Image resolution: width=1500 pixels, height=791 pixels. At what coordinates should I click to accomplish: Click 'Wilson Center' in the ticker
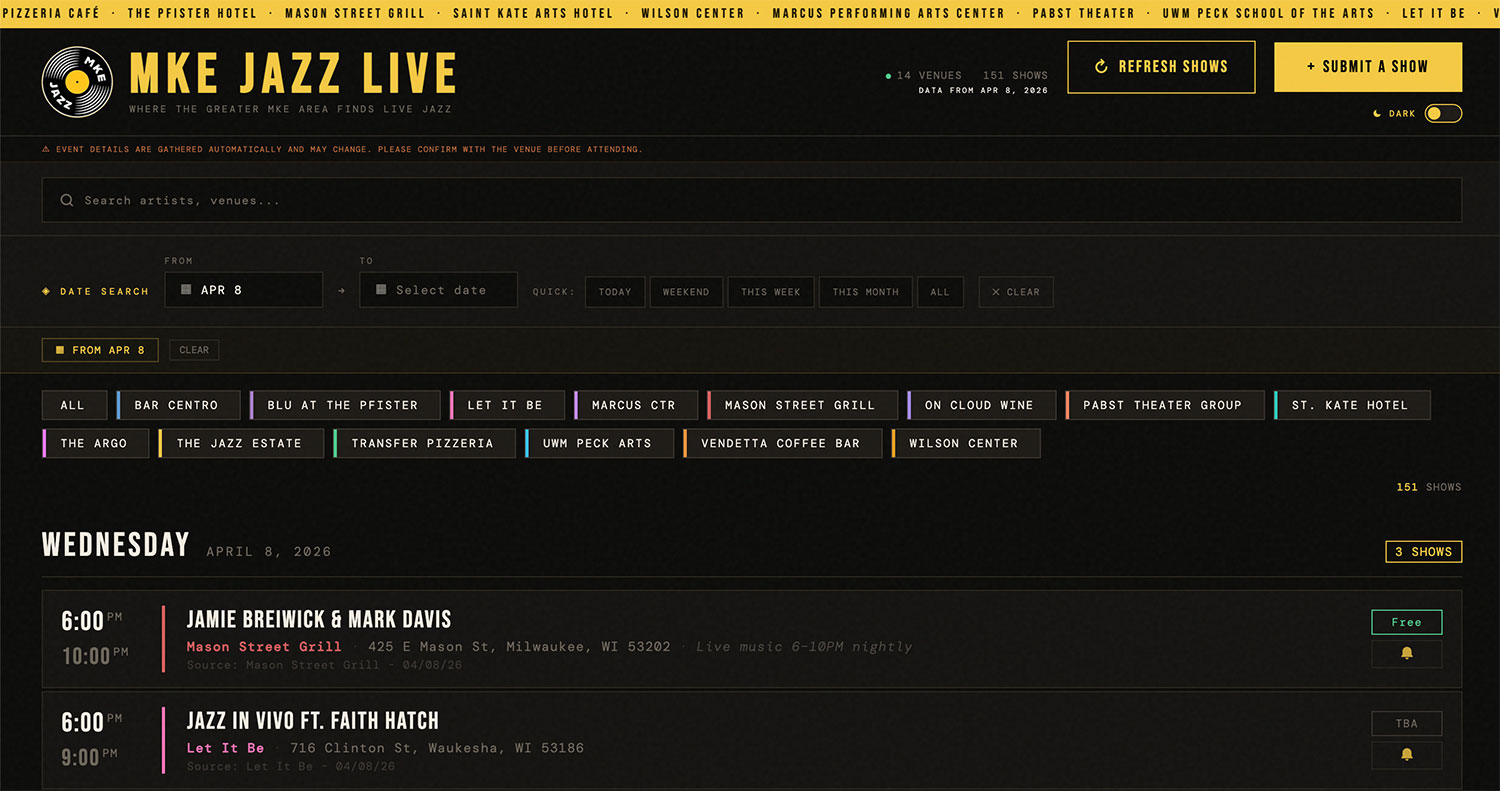[x=693, y=13]
